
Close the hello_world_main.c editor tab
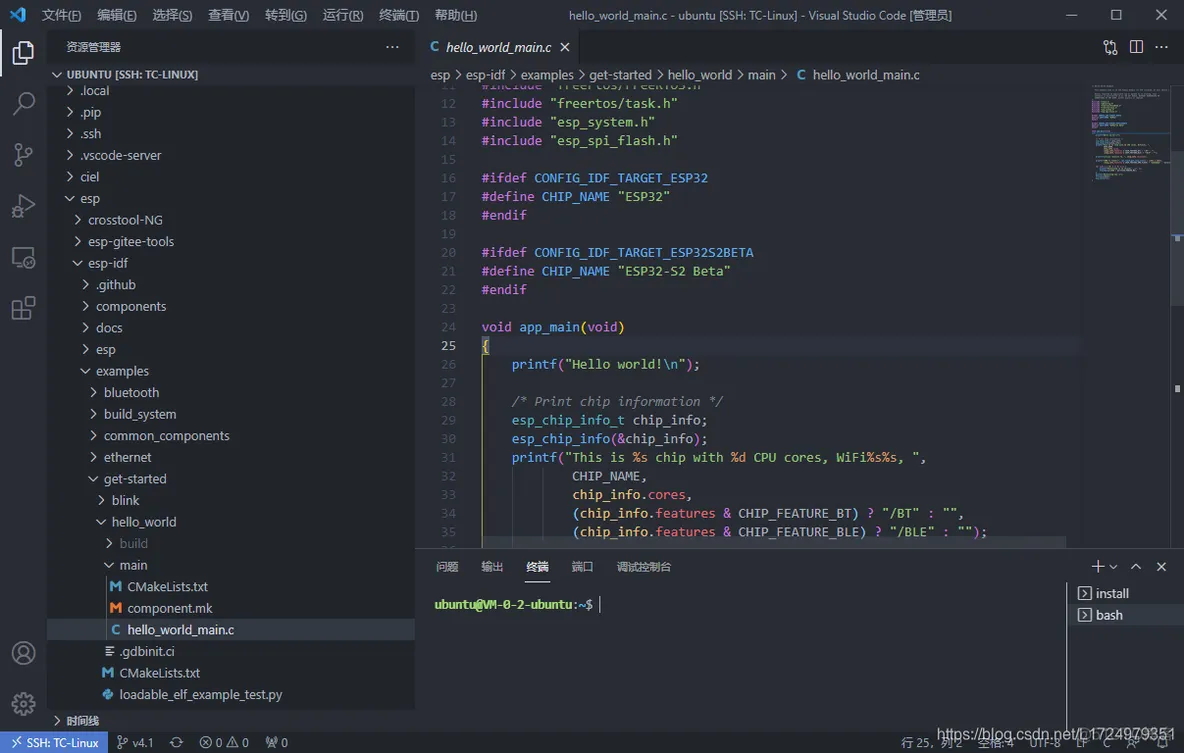click(565, 47)
